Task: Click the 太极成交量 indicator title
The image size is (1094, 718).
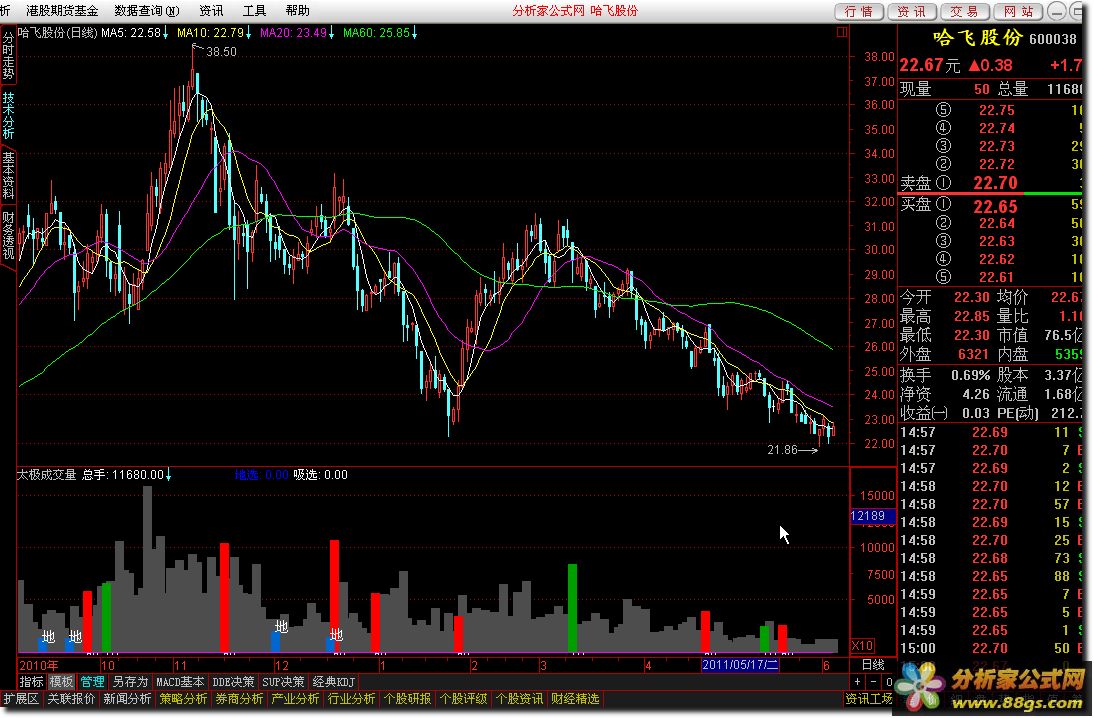Action: point(46,475)
